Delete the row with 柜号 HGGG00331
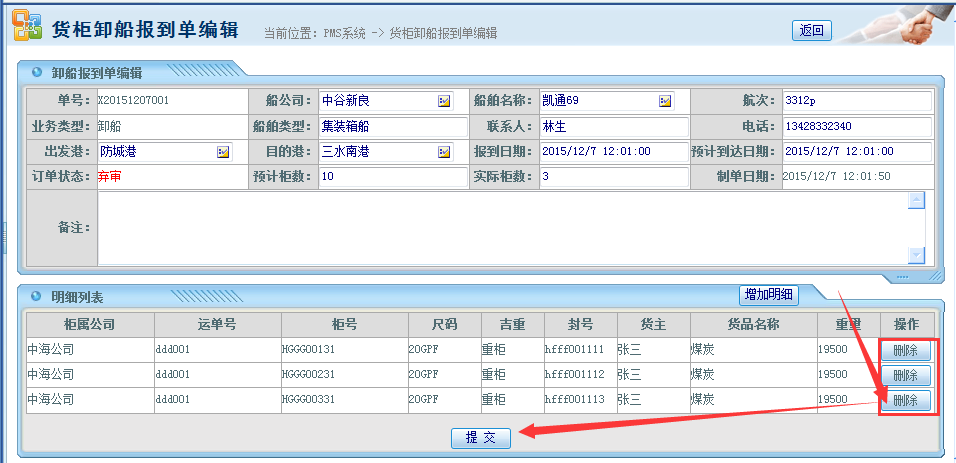956x463 pixels. pos(905,400)
